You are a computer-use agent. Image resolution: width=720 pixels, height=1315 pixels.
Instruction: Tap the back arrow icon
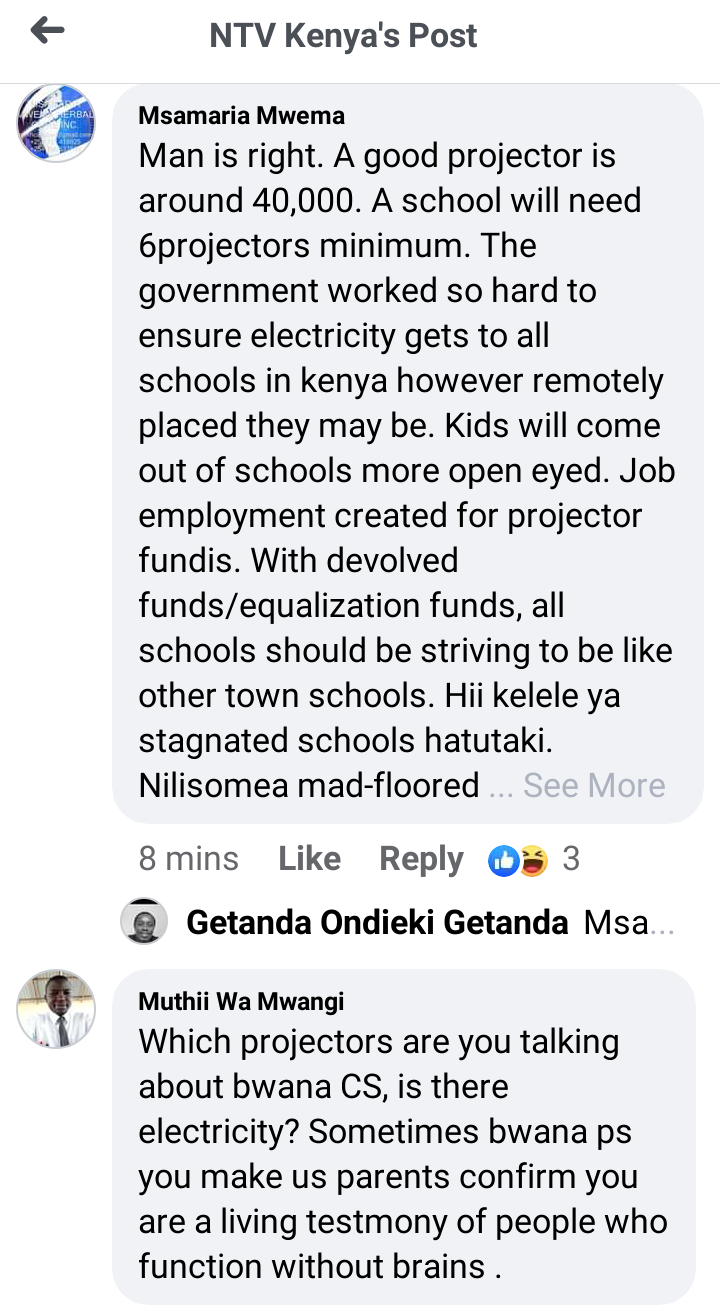pyautogui.click(x=47, y=33)
